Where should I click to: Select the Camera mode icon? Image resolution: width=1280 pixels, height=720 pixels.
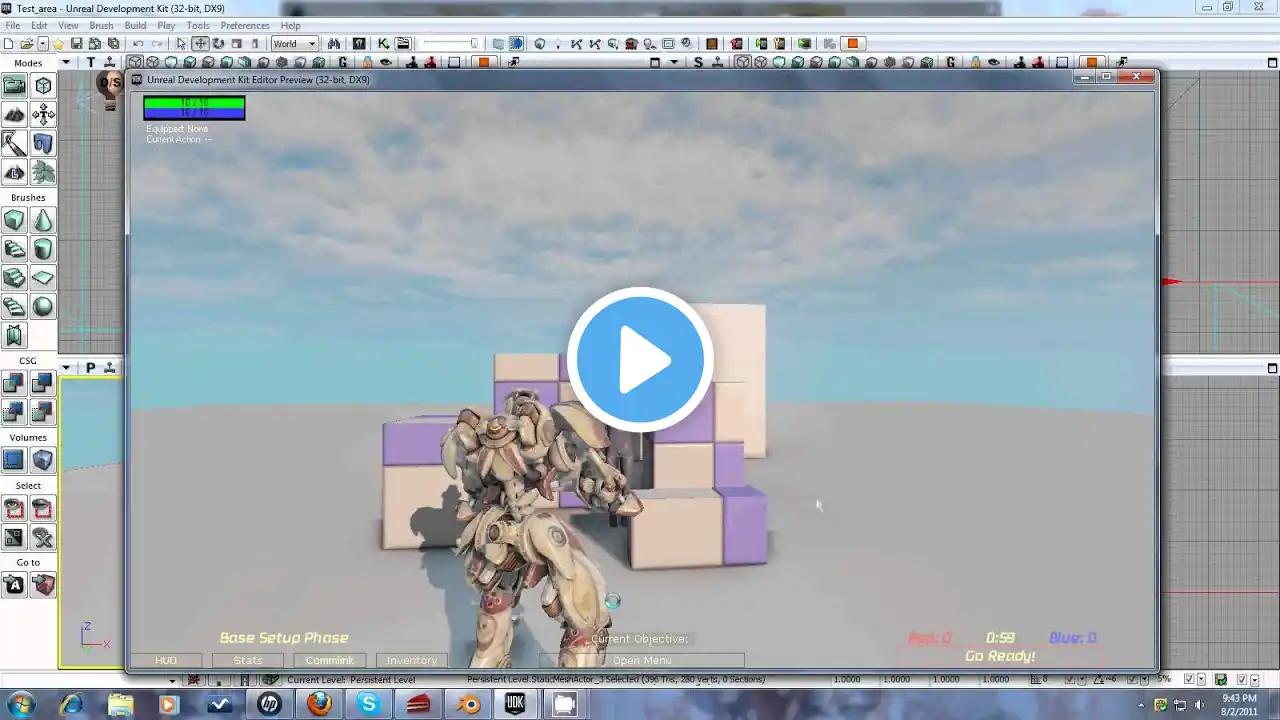[x=14, y=86]
